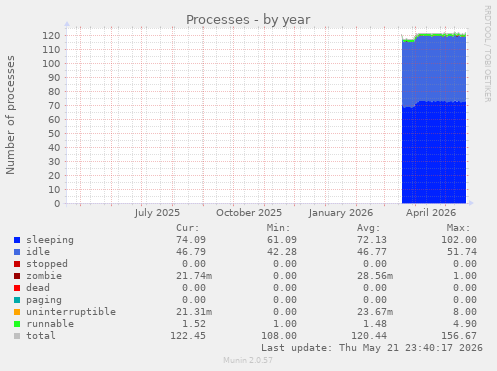This screenshot has width=497, height=371.
Task: Click idle average value 46.77
Action: (372, 252)
